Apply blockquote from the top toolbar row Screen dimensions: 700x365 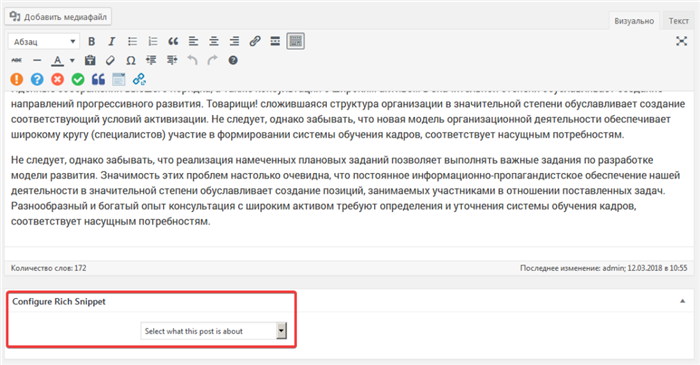(173, 41)
